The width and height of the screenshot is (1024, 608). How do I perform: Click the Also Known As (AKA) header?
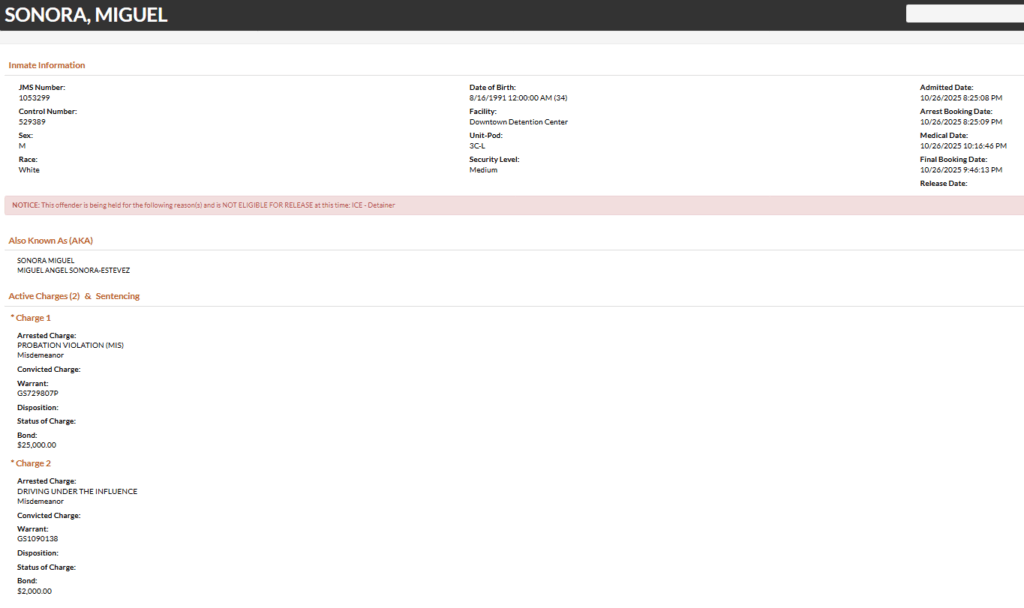coord(51,241)
